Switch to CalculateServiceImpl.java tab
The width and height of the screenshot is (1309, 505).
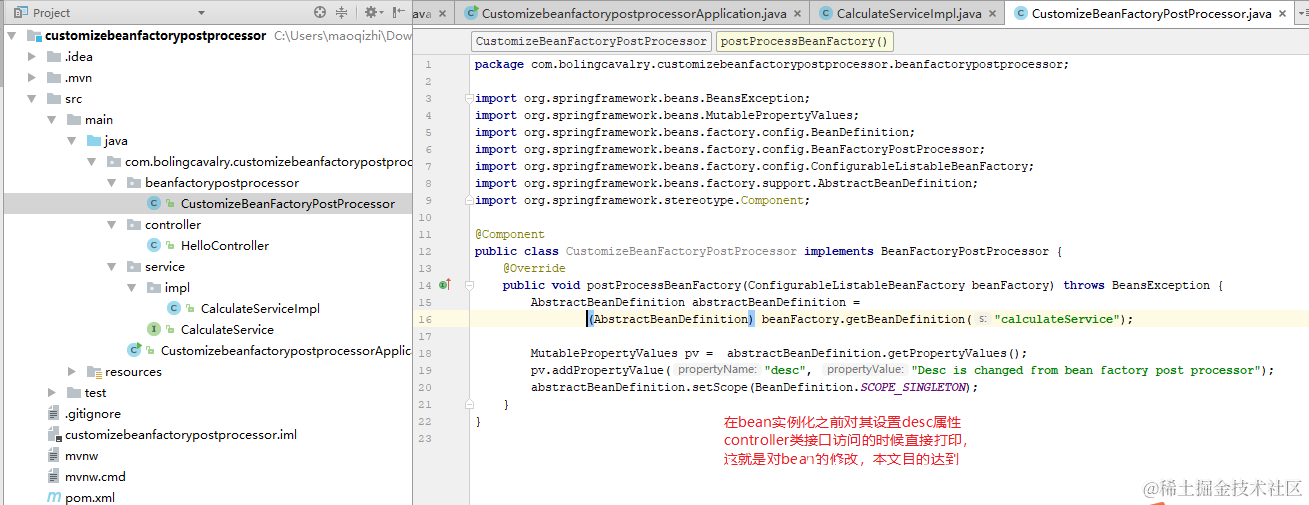(908, 13)
